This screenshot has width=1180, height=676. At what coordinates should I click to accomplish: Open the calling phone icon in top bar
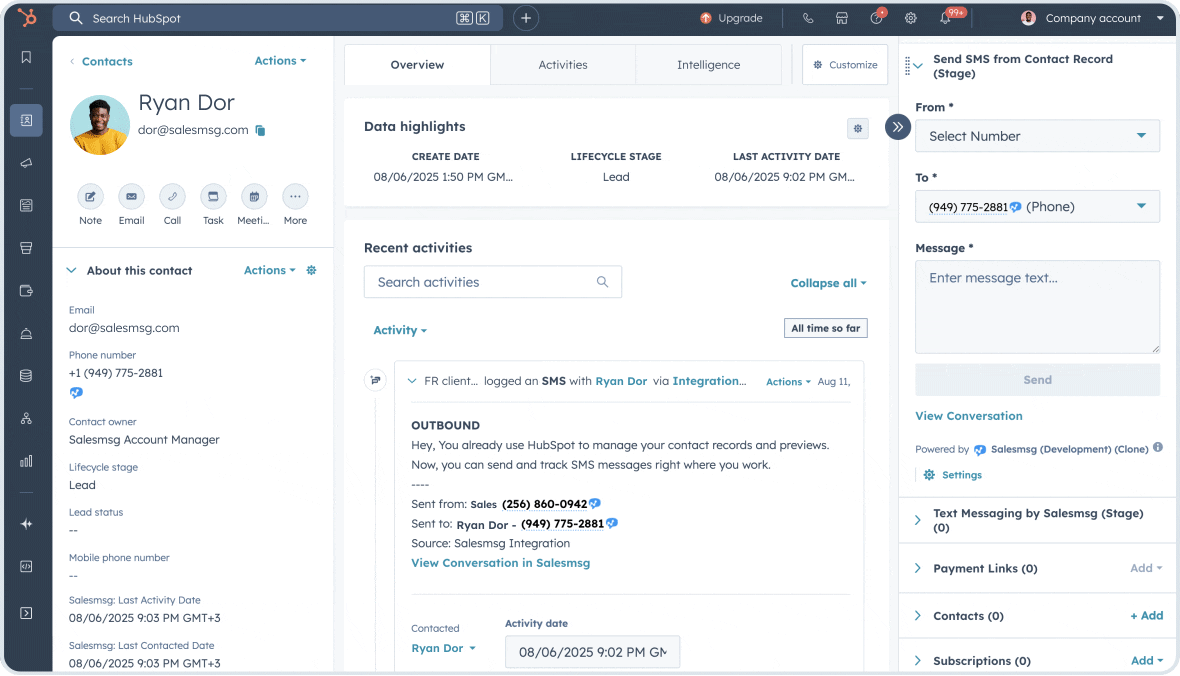(807, 18)
